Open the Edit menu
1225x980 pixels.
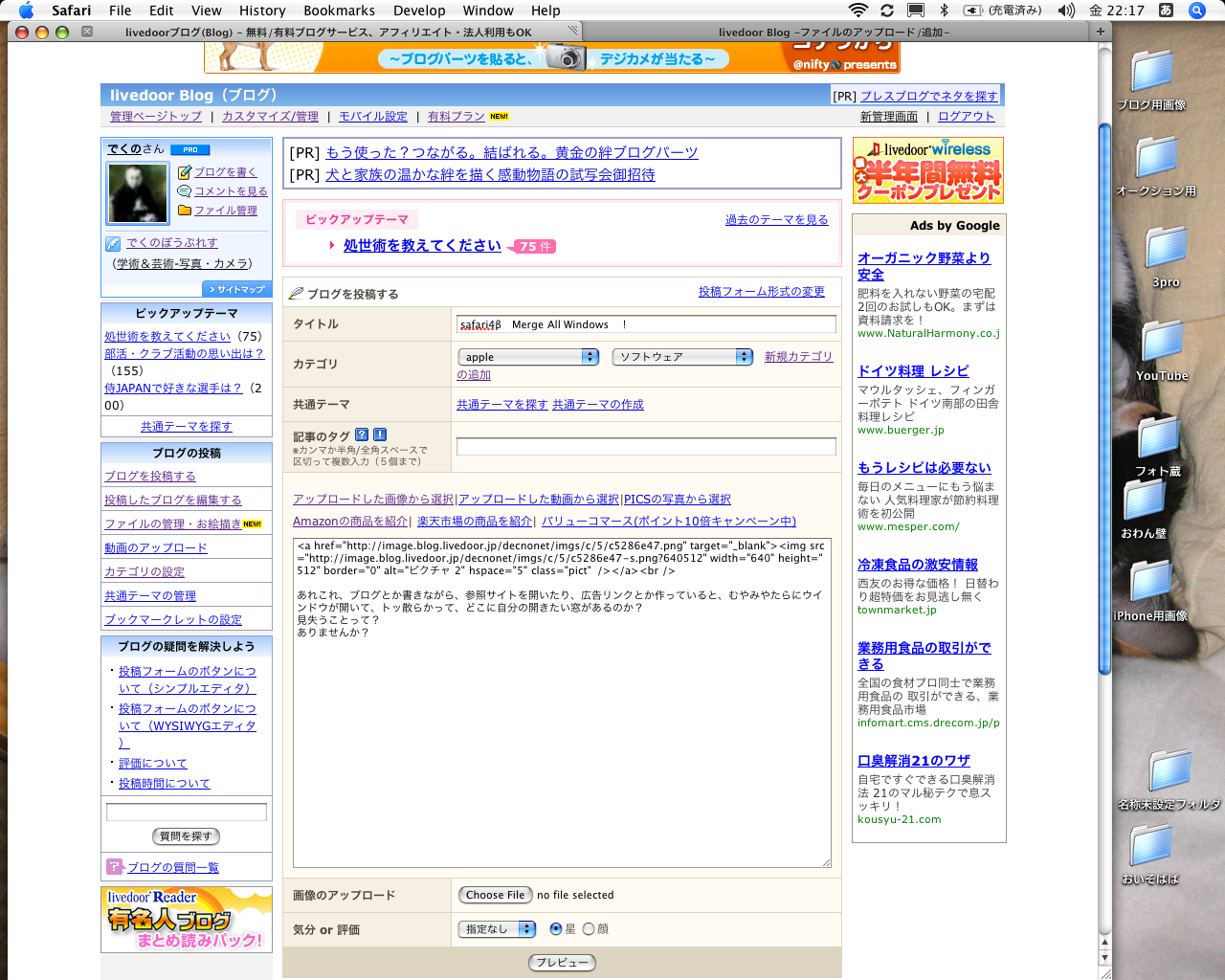click(x=162, y=11)
